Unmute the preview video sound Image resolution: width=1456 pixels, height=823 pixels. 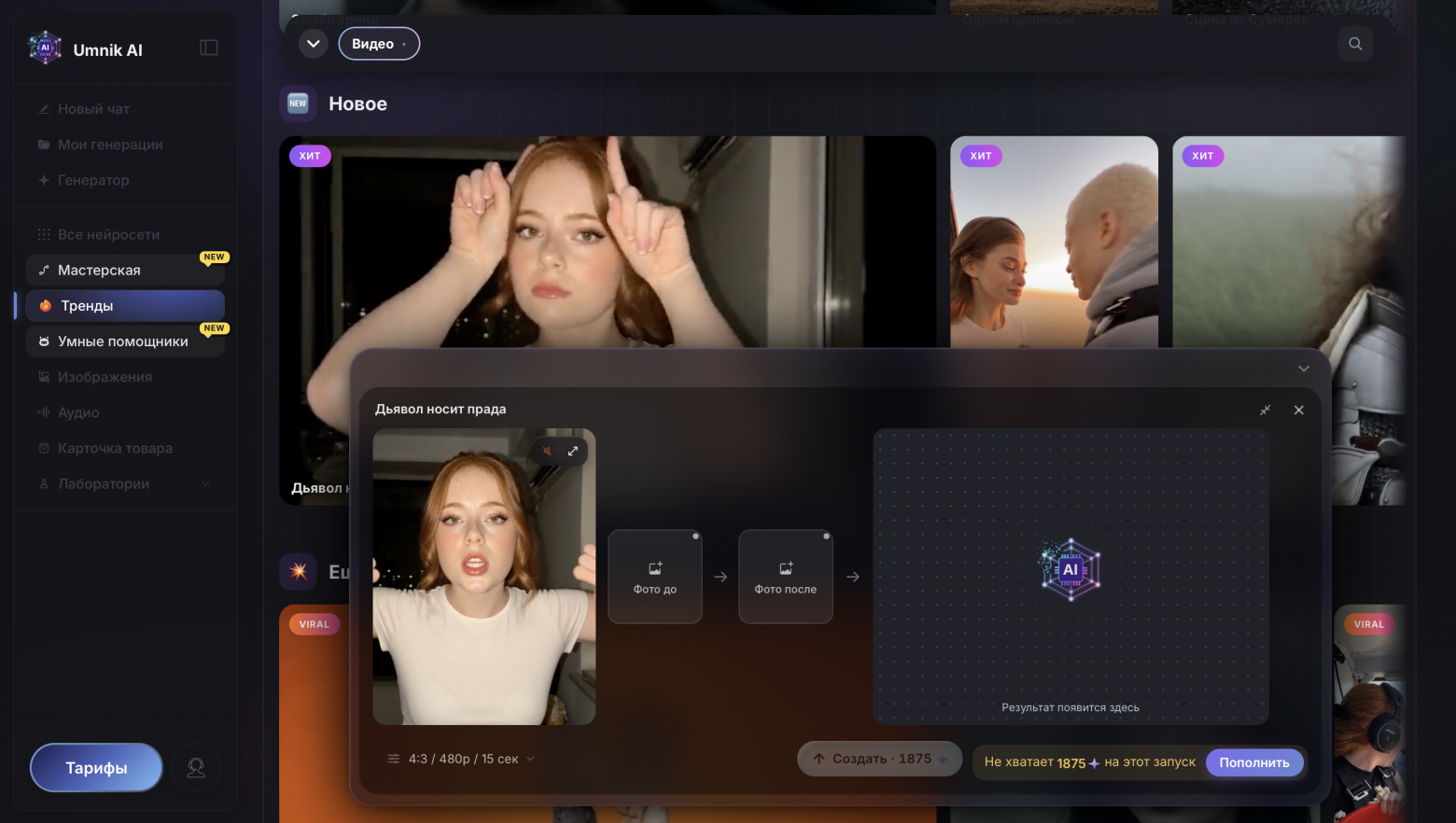click(x=548, y=451)
